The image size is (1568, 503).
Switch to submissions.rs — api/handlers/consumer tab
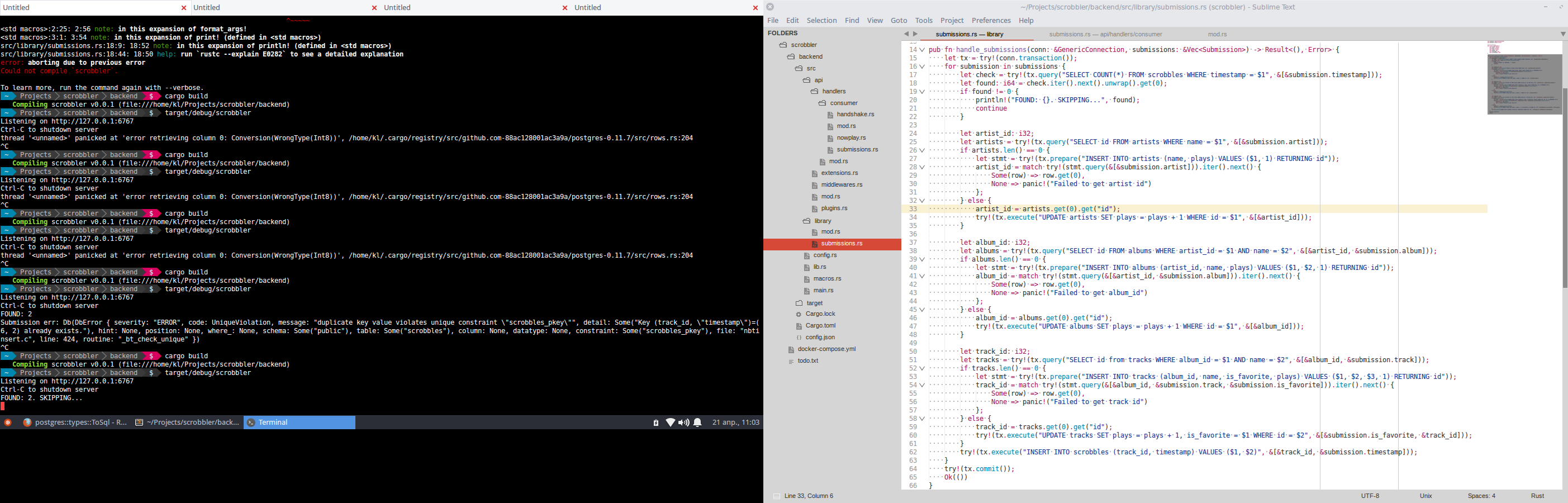[1105, 35]
